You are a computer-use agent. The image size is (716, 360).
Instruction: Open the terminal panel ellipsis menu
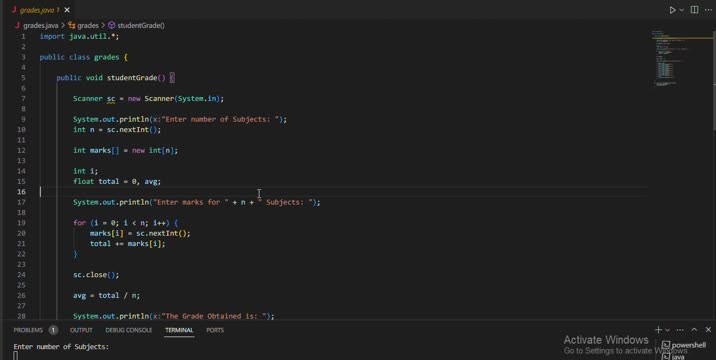[x=680, y=329]
